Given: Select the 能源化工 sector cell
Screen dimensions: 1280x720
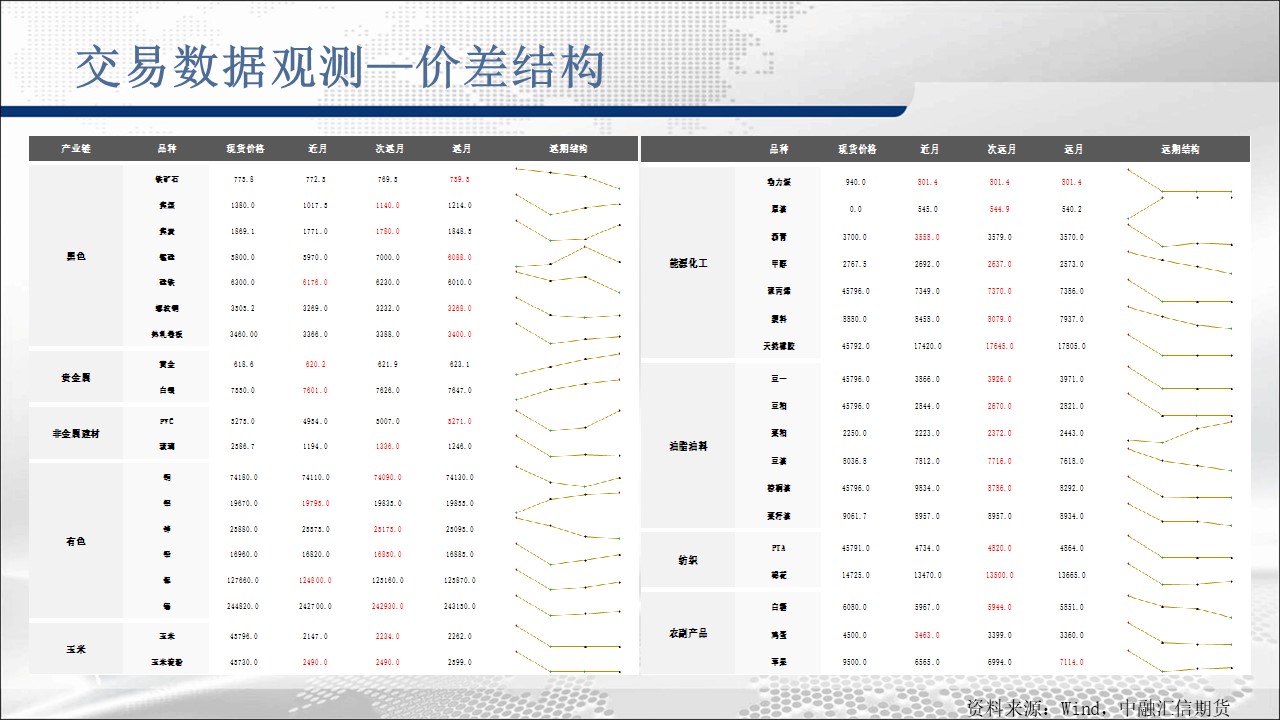Looking at the screenshot, I should coord(688,264).
